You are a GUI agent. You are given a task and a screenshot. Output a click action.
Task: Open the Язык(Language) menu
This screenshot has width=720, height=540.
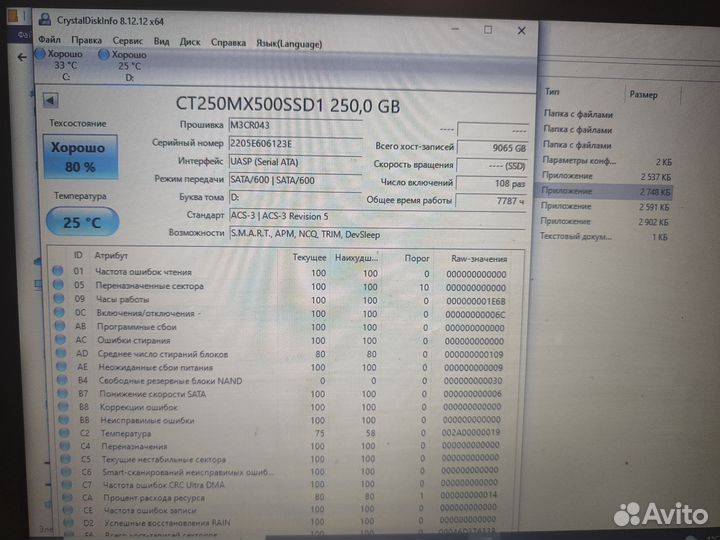coord(289,44)
